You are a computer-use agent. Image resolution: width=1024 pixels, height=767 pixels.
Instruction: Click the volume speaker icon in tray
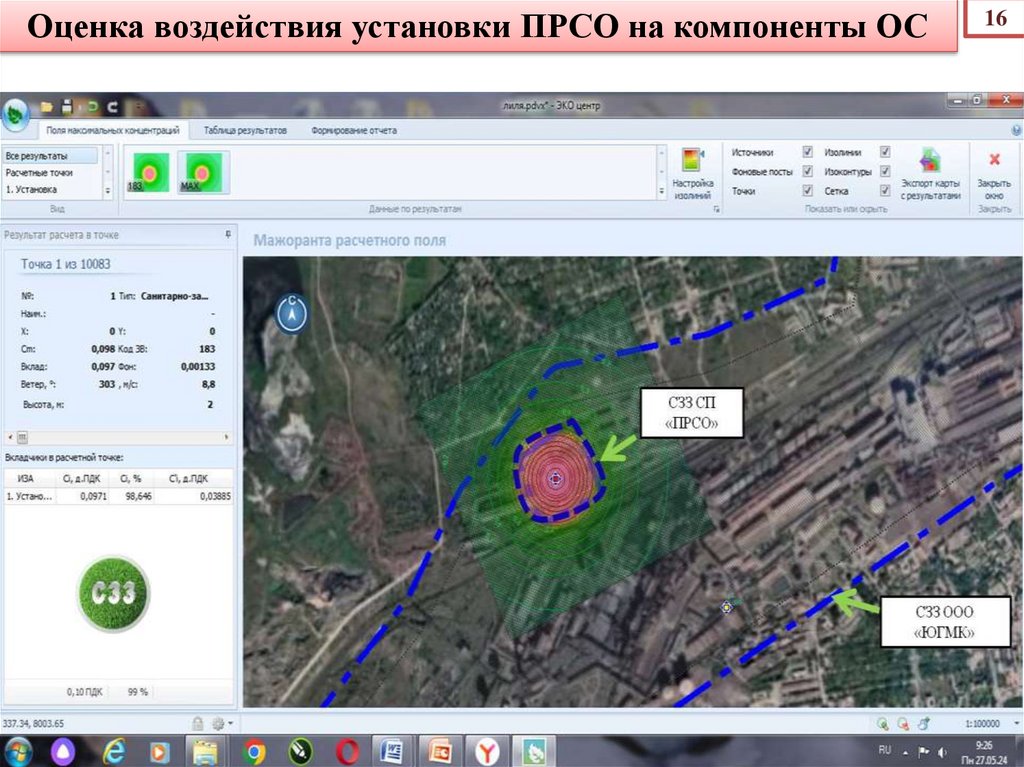[x=943, y=753]
